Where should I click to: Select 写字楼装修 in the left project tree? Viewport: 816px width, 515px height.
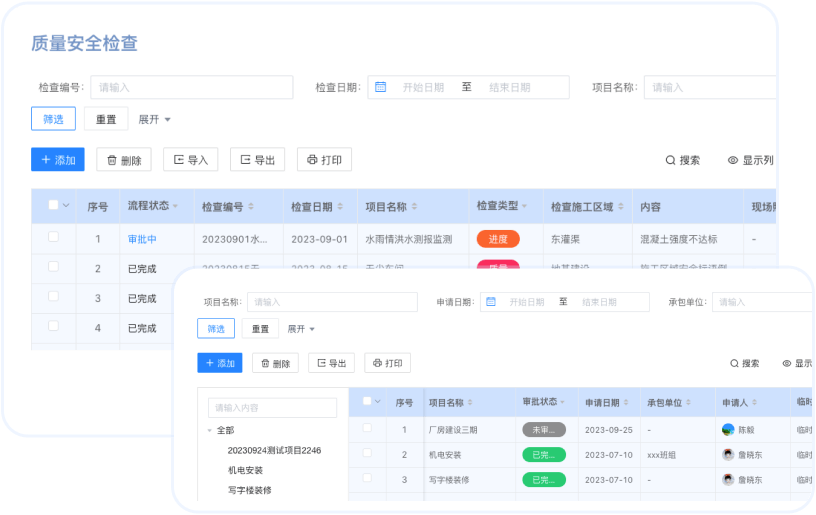249,490
